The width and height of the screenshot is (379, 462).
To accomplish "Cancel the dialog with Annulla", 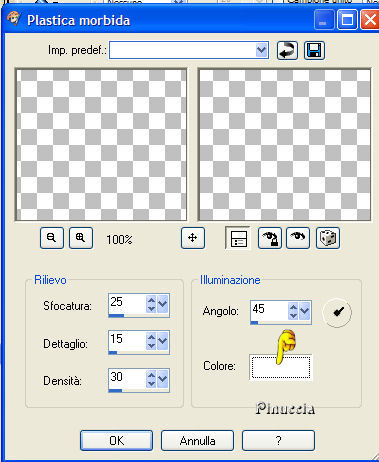I will 197,441.
